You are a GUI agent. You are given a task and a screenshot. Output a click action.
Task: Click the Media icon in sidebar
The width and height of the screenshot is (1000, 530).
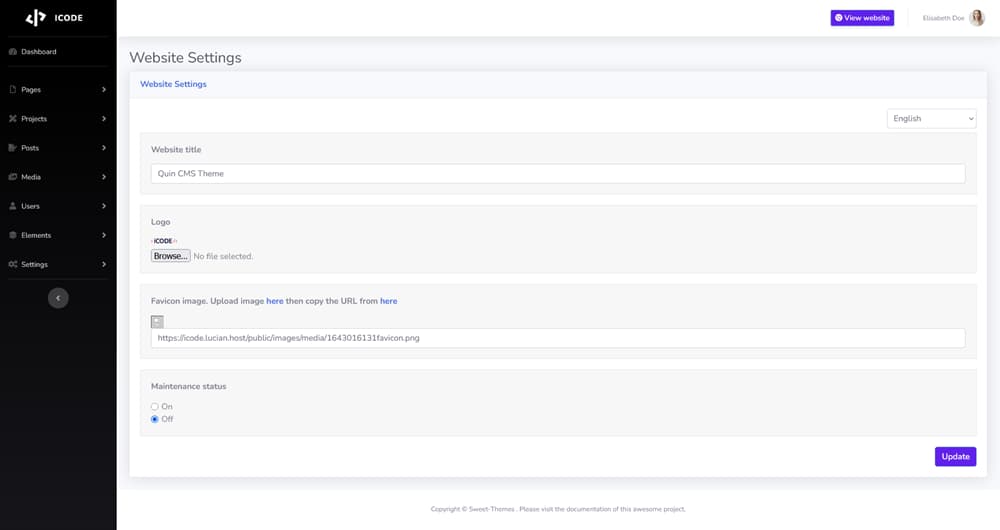pos(13,177)
